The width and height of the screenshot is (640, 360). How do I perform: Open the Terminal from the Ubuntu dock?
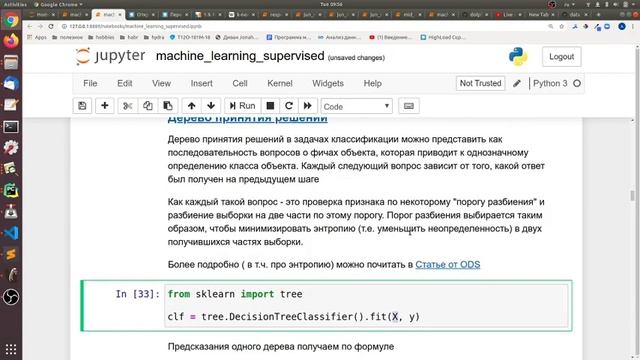(11, 127)
